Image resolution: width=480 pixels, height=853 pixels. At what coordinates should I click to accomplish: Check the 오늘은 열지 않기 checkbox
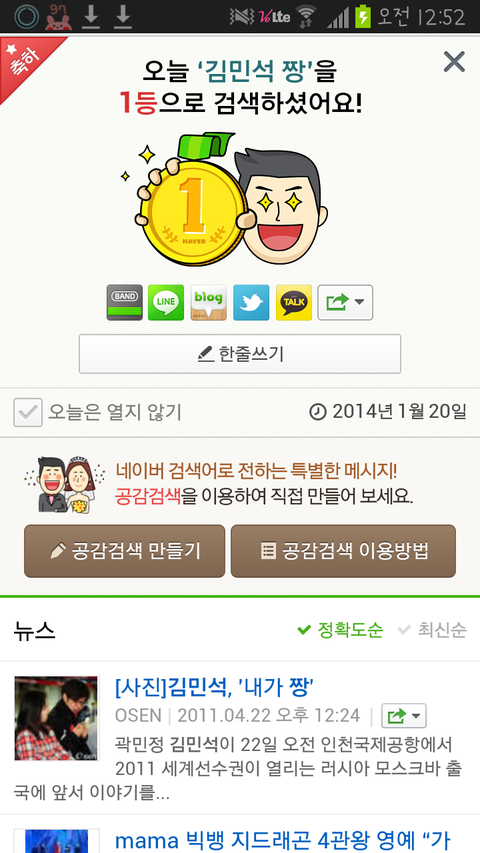coord(28,412)
